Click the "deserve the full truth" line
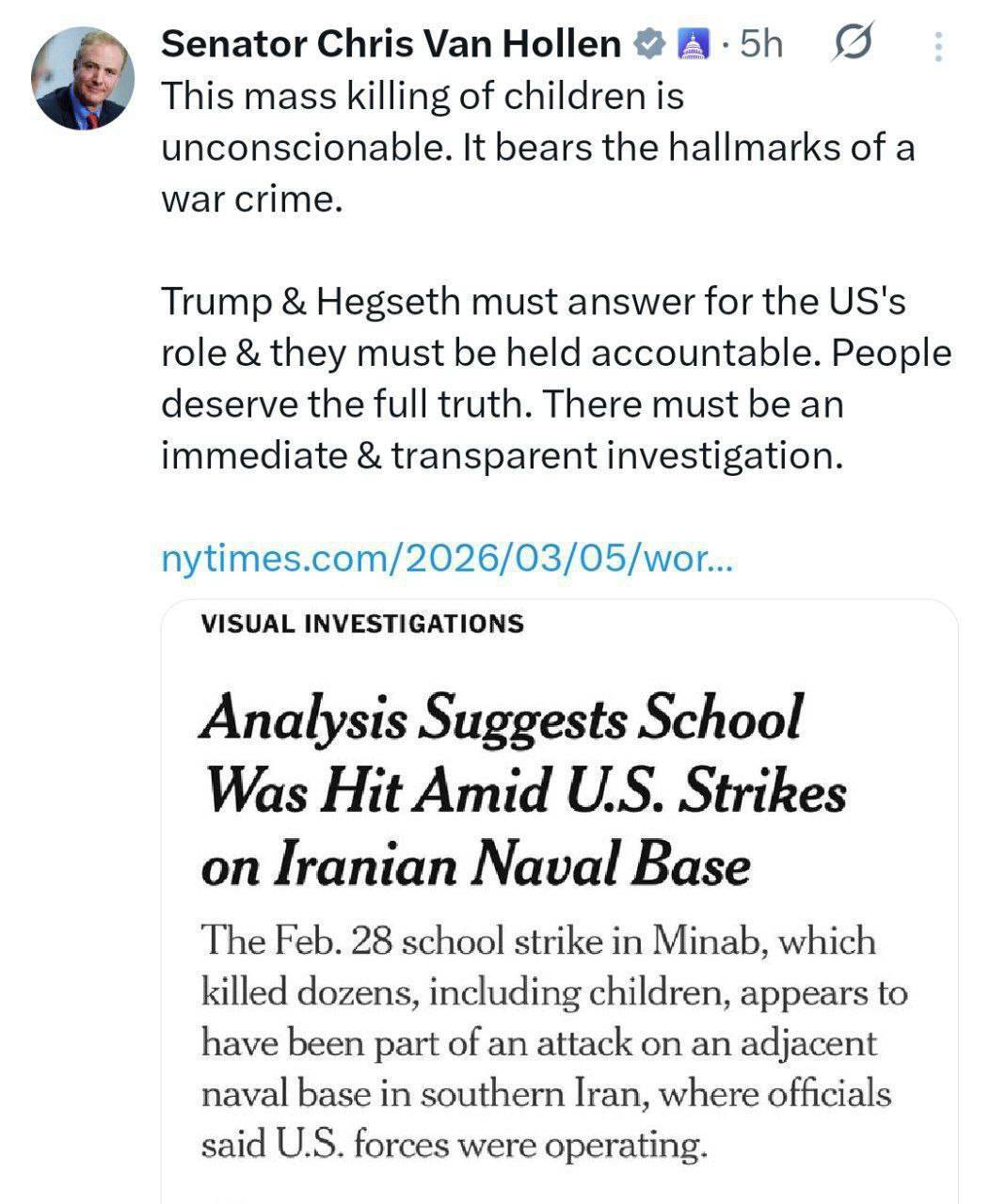This screenshot has width=990, height=1204. [502, 404]
